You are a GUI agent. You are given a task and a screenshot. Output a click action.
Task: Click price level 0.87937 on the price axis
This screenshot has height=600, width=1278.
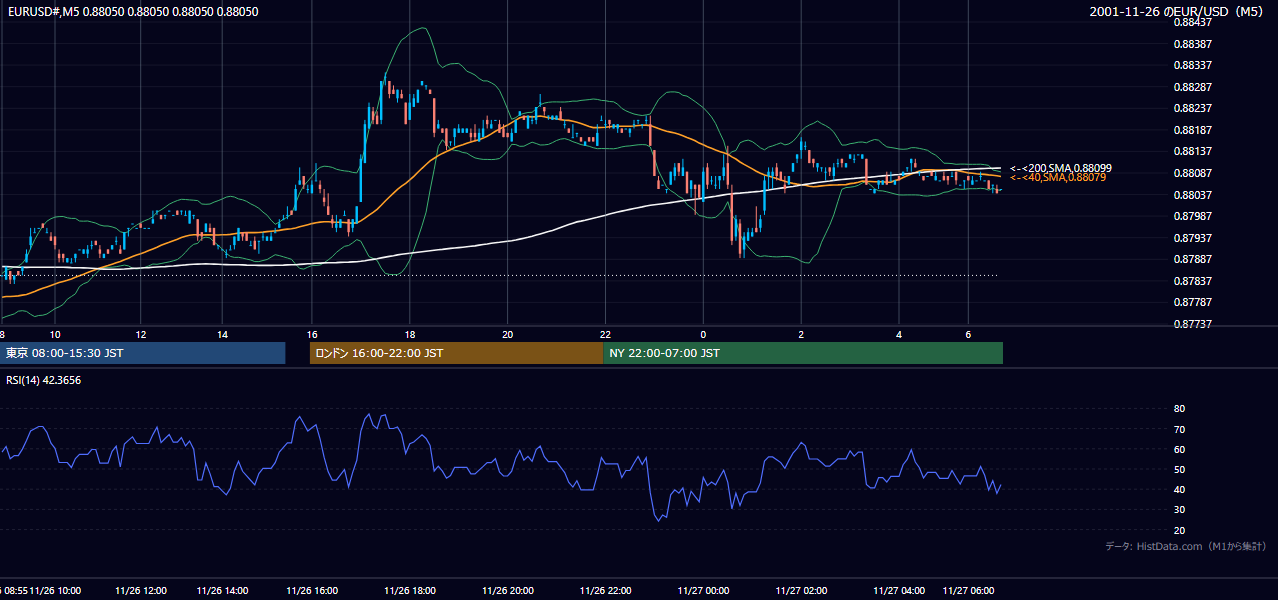coord(1194,237)
